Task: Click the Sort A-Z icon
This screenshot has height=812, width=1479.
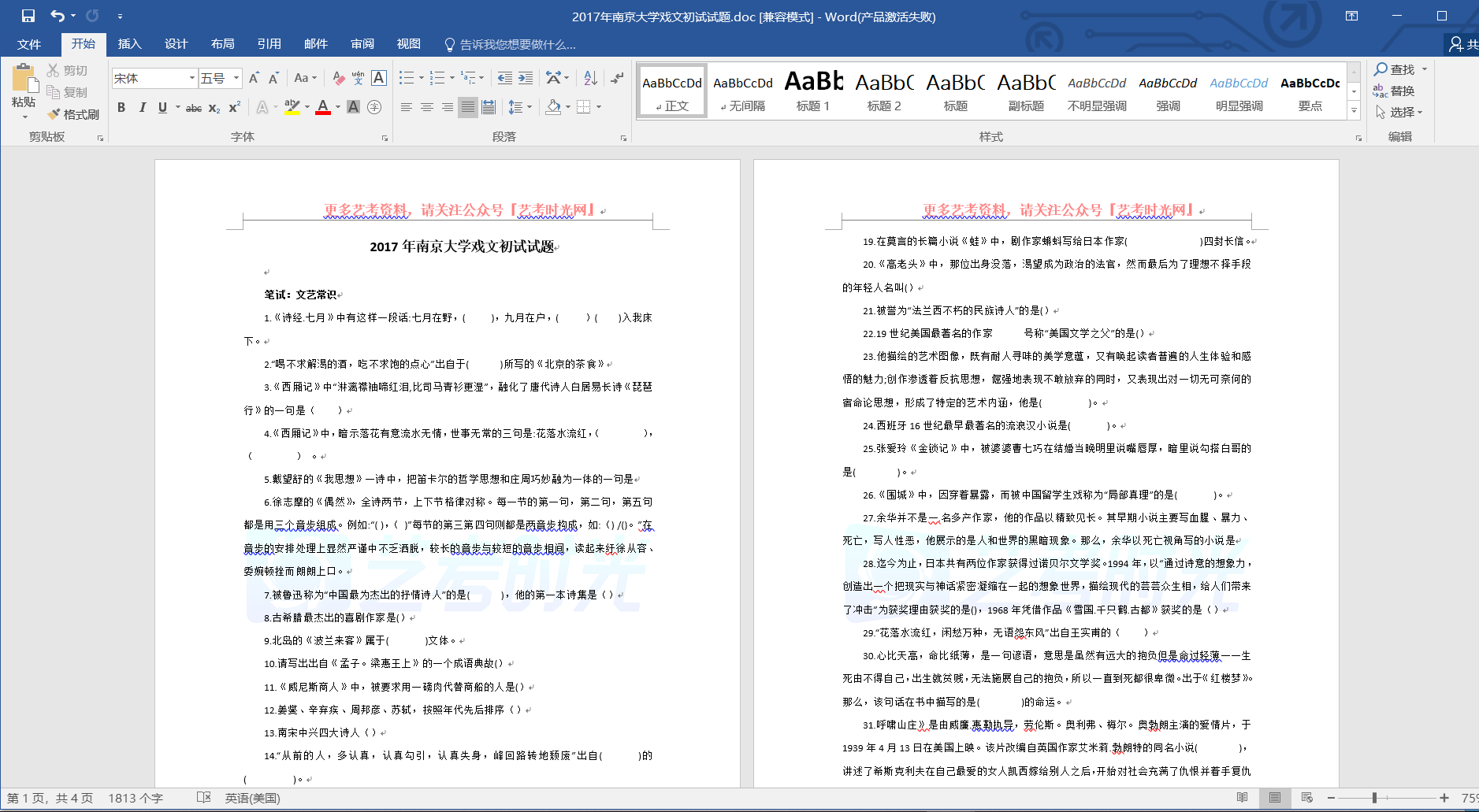Action: tap(590, 78)
